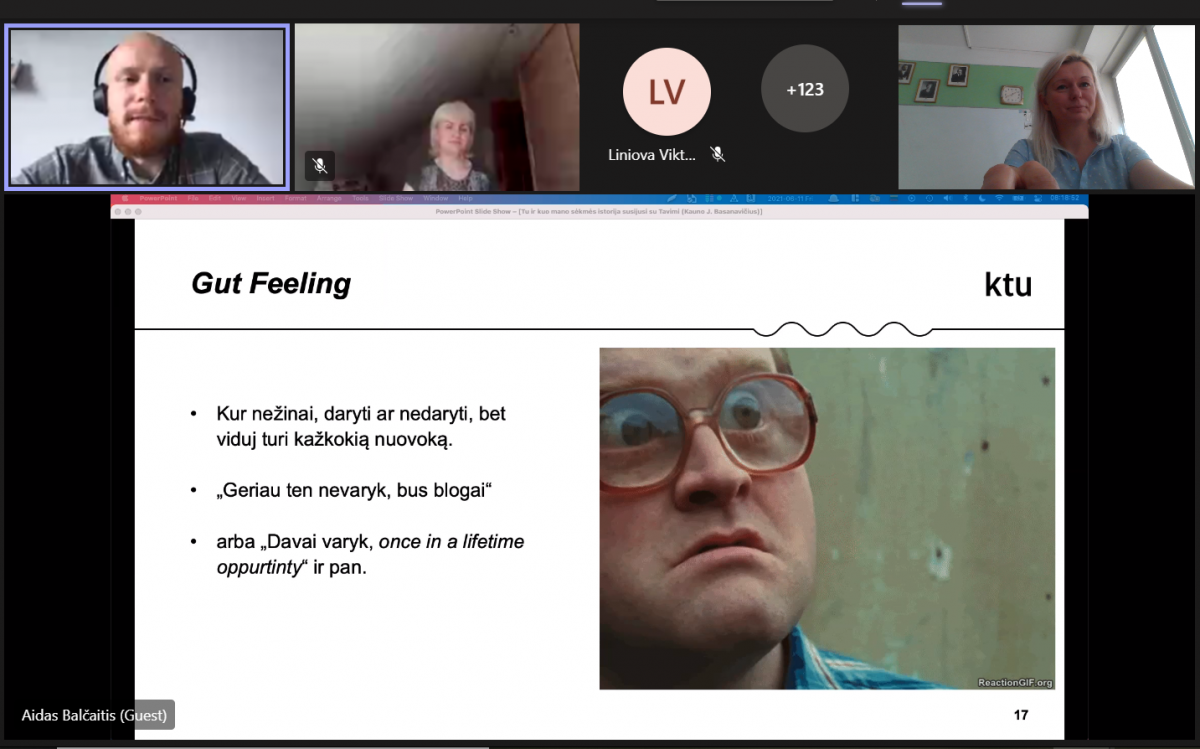Click the slide number 17
Screen dimensions: 1200x749
pos(1021,715)
